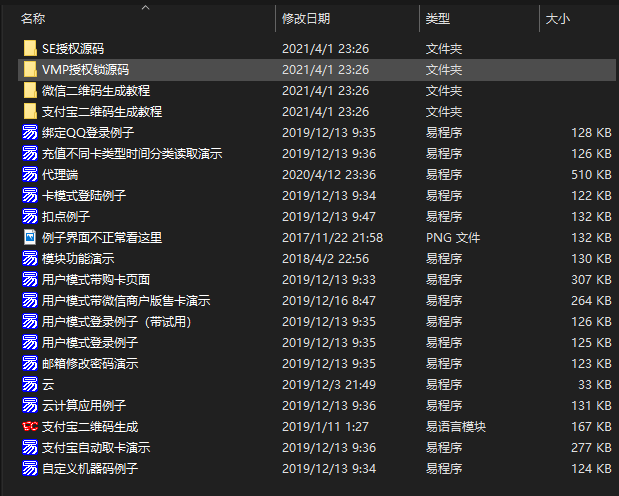Click the 云 program file icon
The image size is (619, 496).
point(30,384)
